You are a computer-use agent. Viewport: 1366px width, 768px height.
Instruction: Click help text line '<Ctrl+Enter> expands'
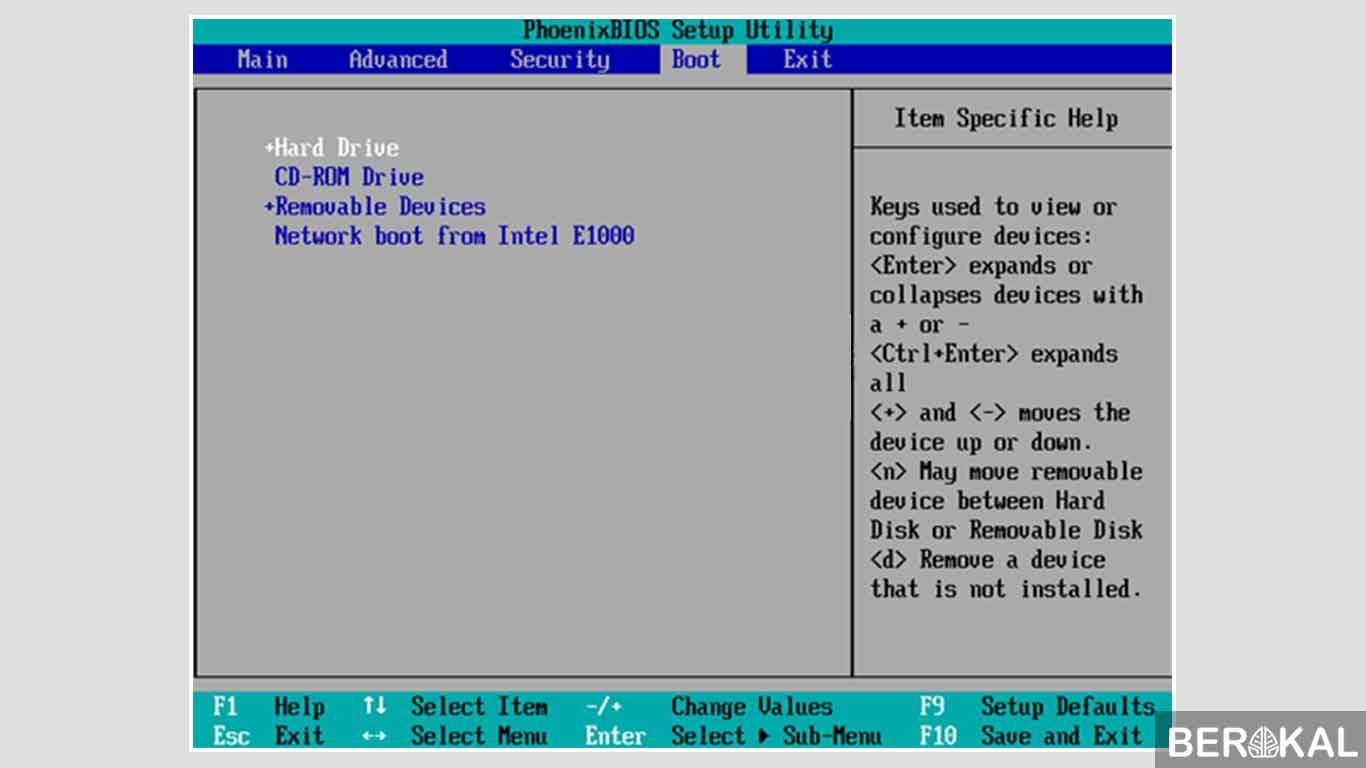coord(994,354)
